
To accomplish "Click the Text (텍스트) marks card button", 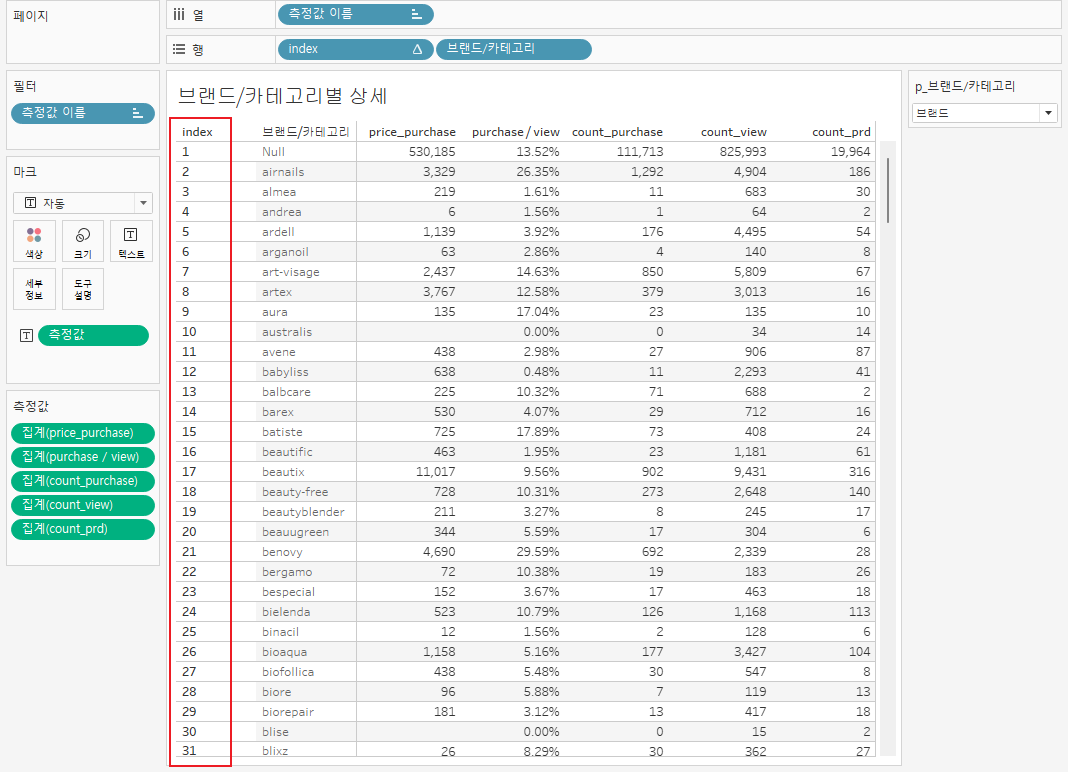I will 131,241.
